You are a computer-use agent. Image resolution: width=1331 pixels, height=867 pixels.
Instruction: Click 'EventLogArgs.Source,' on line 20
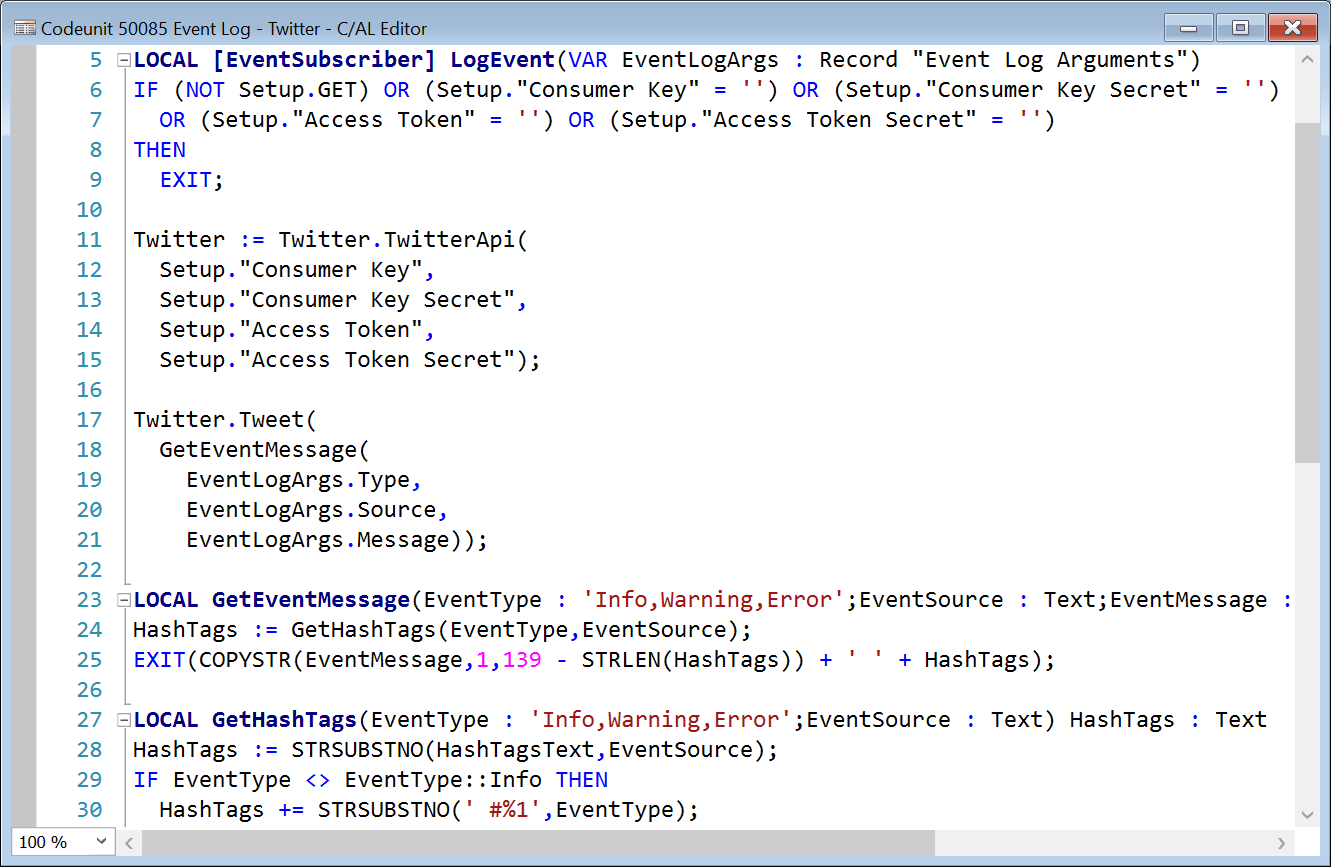click(318, 510)
